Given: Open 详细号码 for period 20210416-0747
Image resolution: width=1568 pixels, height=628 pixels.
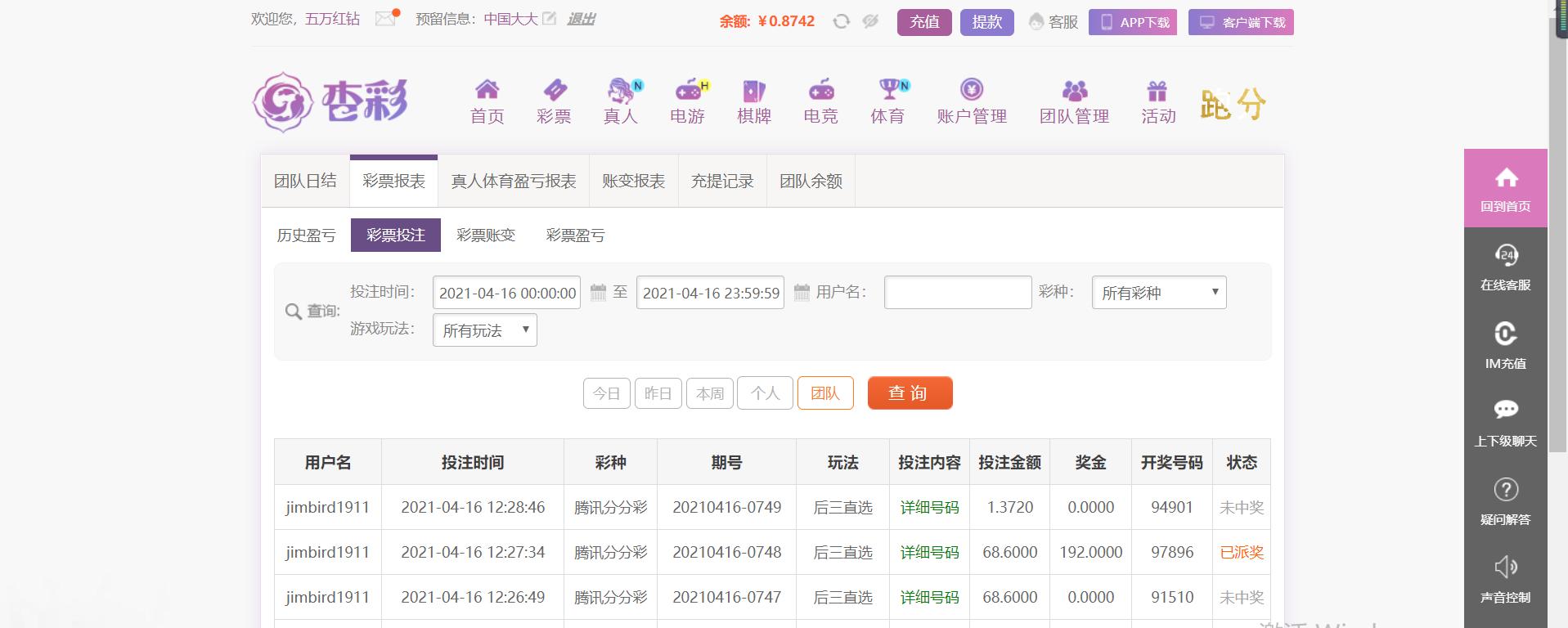Looking at the screenshot, I should click(x=929, y=597).
